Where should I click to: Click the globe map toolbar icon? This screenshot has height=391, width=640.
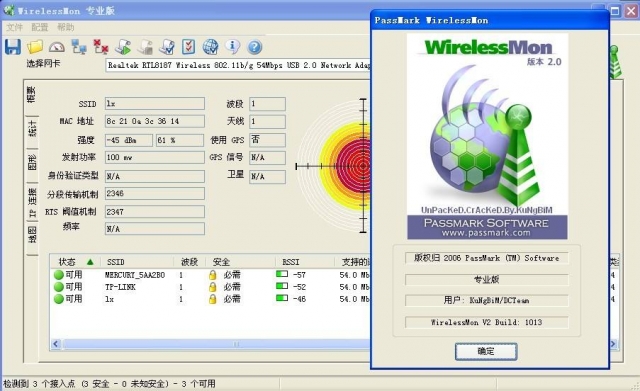pyautogui.click(x=210, y=47)
